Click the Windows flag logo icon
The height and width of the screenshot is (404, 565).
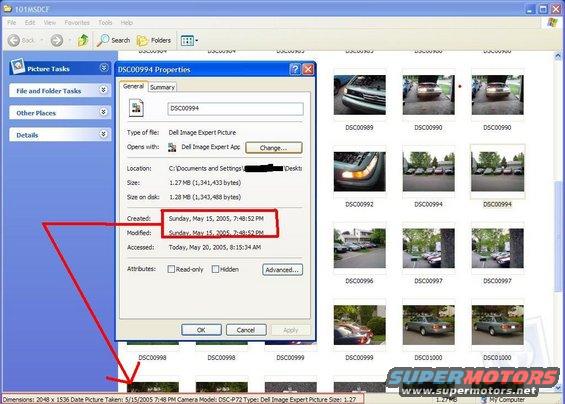click(552, 22)
